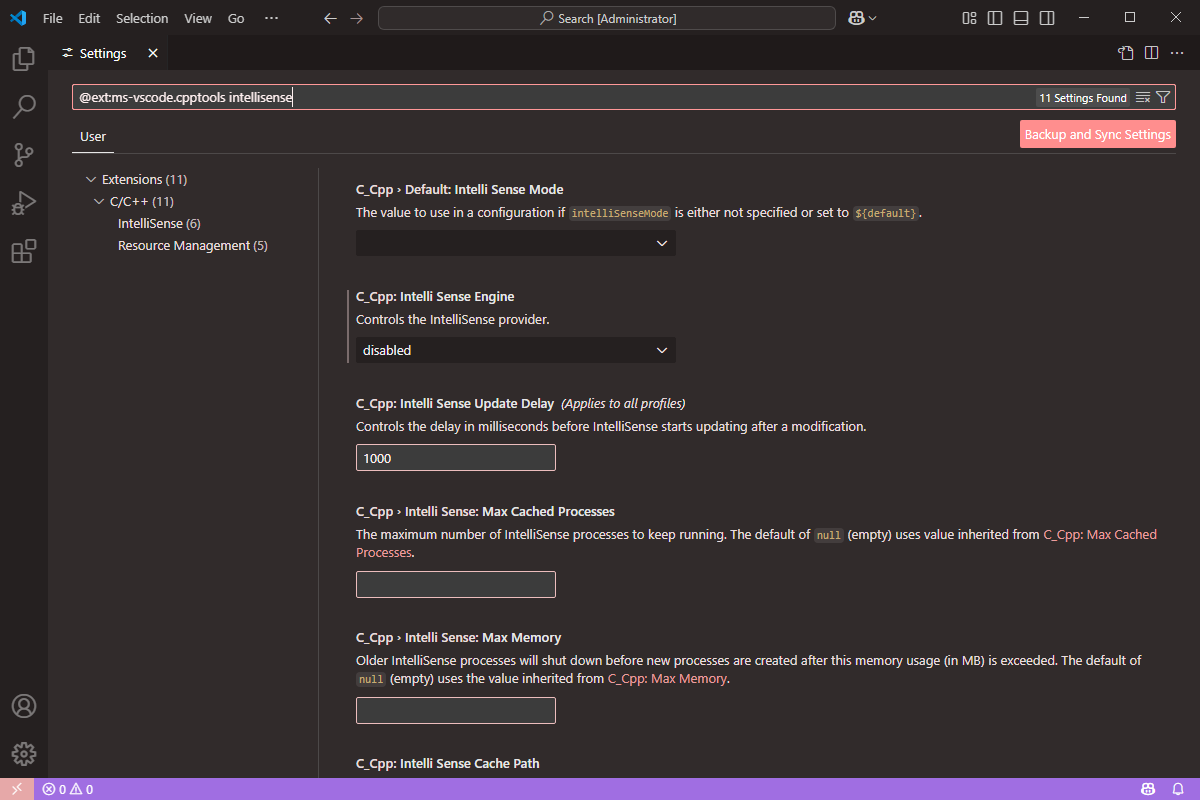Viewport: 1200px width, 800px height.
Task: Edit the Intelli Sense Update Delay field
Action: pos(456,458)
